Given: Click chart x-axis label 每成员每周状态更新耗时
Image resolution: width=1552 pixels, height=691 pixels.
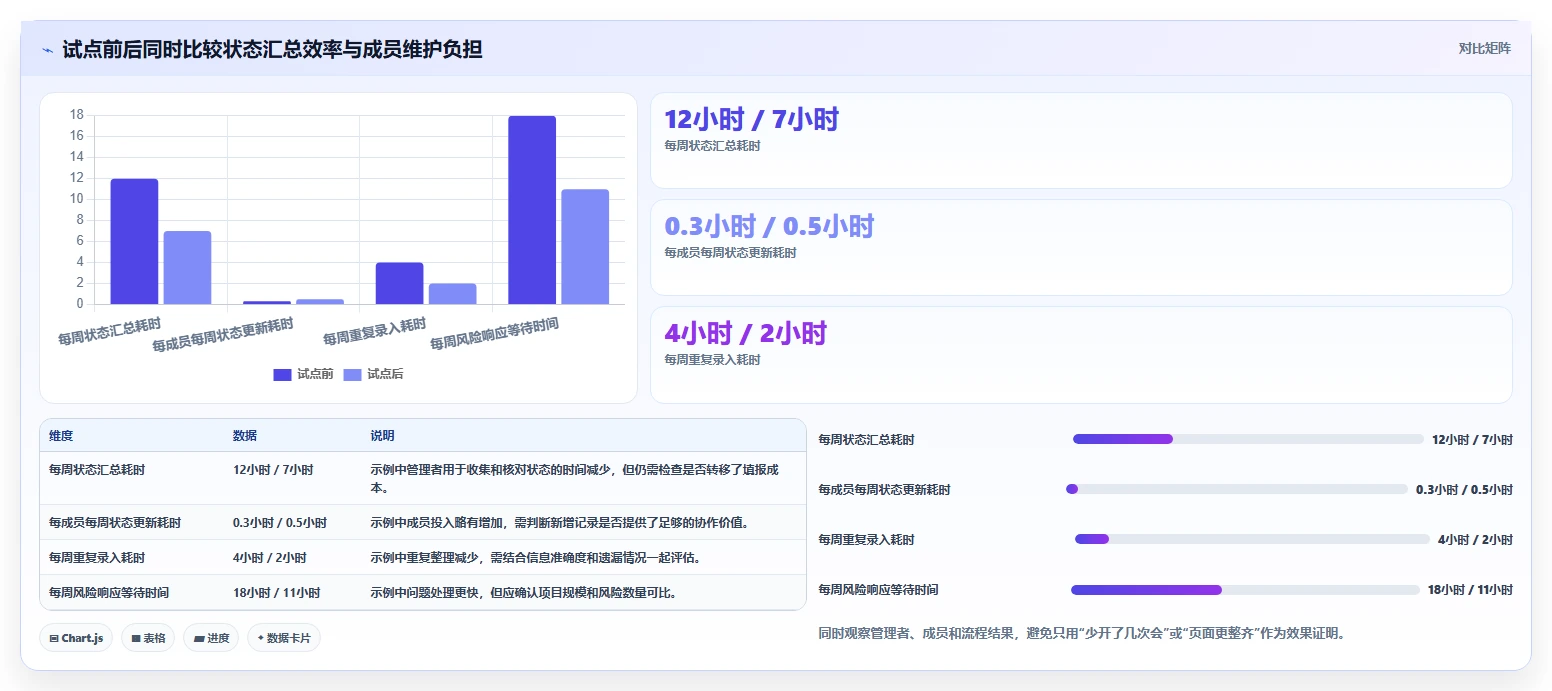Looking at the screenshot, I should [x=223, y=335].
